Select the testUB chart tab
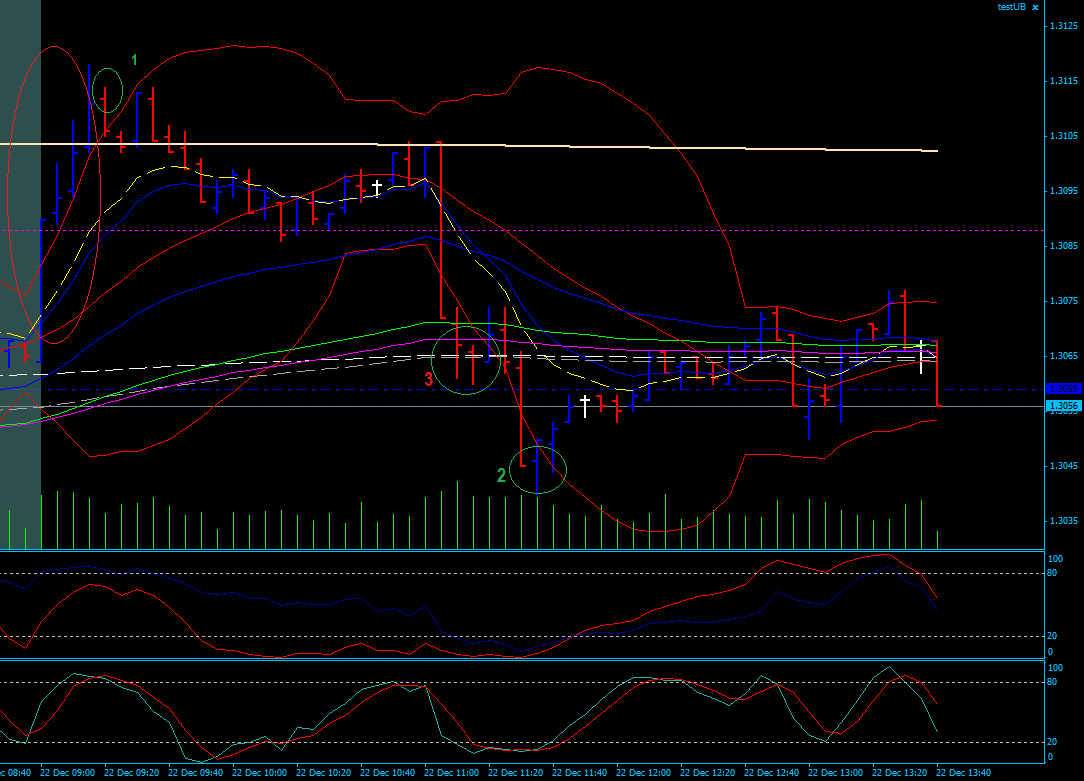 [x=1010, y=7]
